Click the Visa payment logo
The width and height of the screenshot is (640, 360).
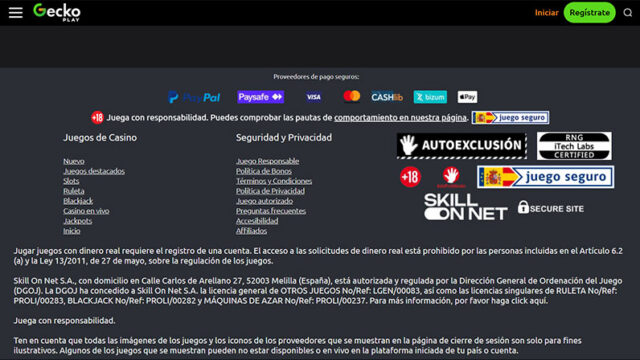click(x=313, y=97)
